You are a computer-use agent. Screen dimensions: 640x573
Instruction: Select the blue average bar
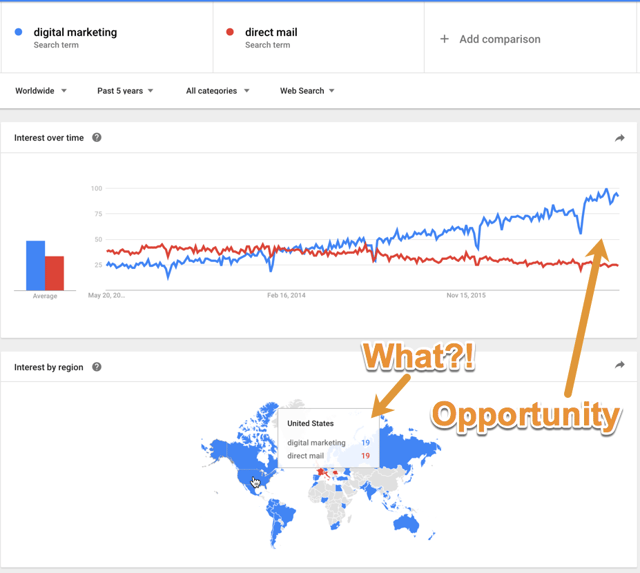tap(36, 265)
